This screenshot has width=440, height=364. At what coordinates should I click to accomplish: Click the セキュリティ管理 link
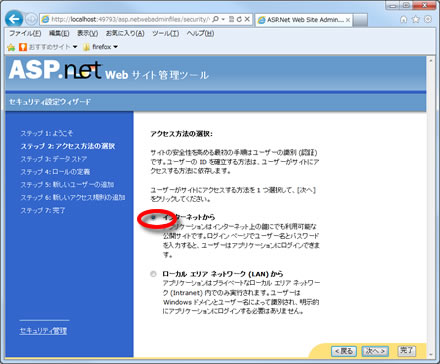(x=43, y=331)
